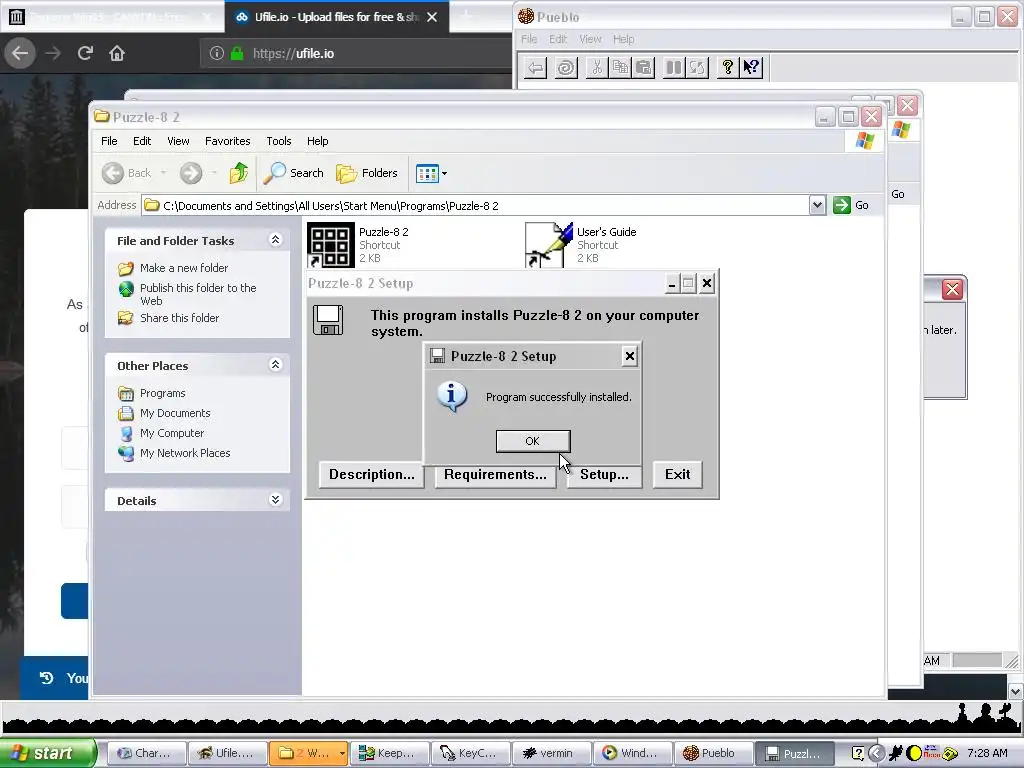Click the floppy disk icon in setup window
1024x768 pixels.
[x=328, y=320]
